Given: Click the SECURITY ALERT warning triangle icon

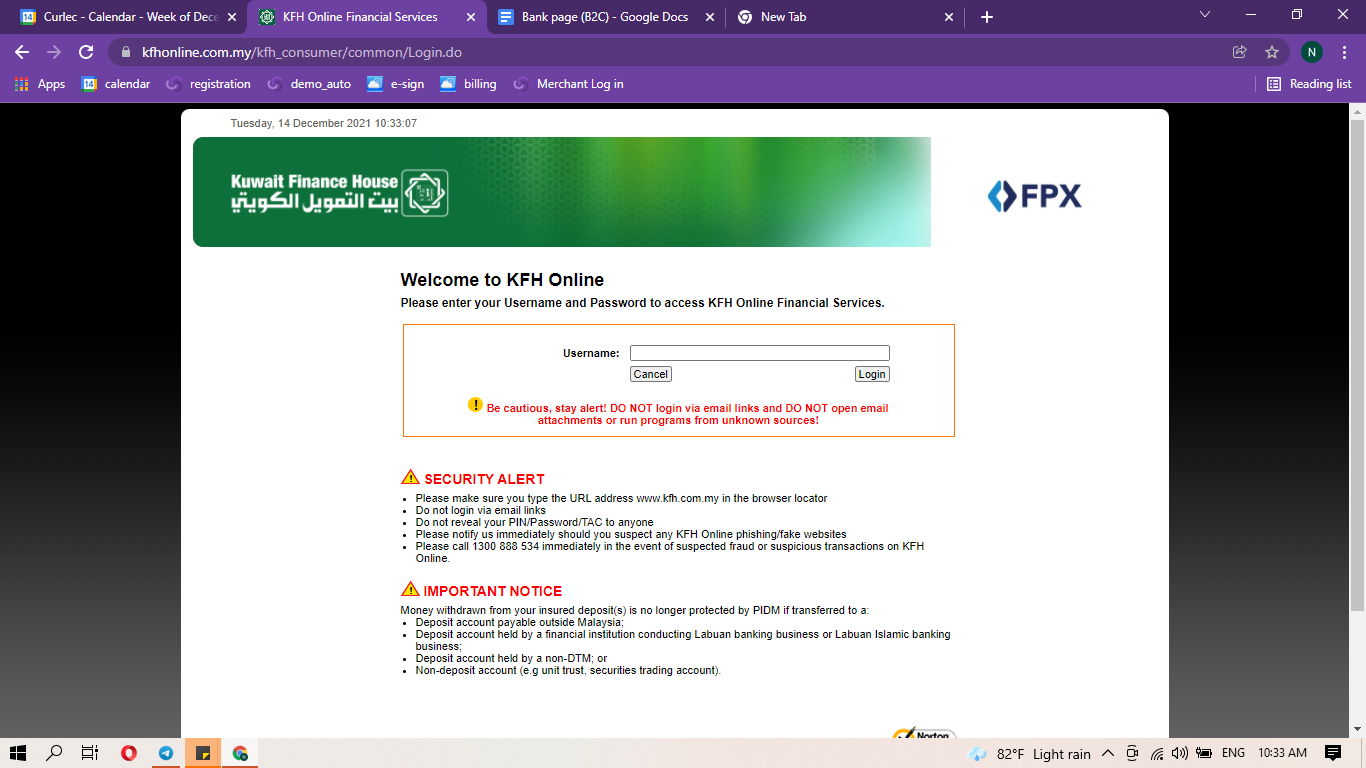Looking at the screenshot, I should pos(410,477).
